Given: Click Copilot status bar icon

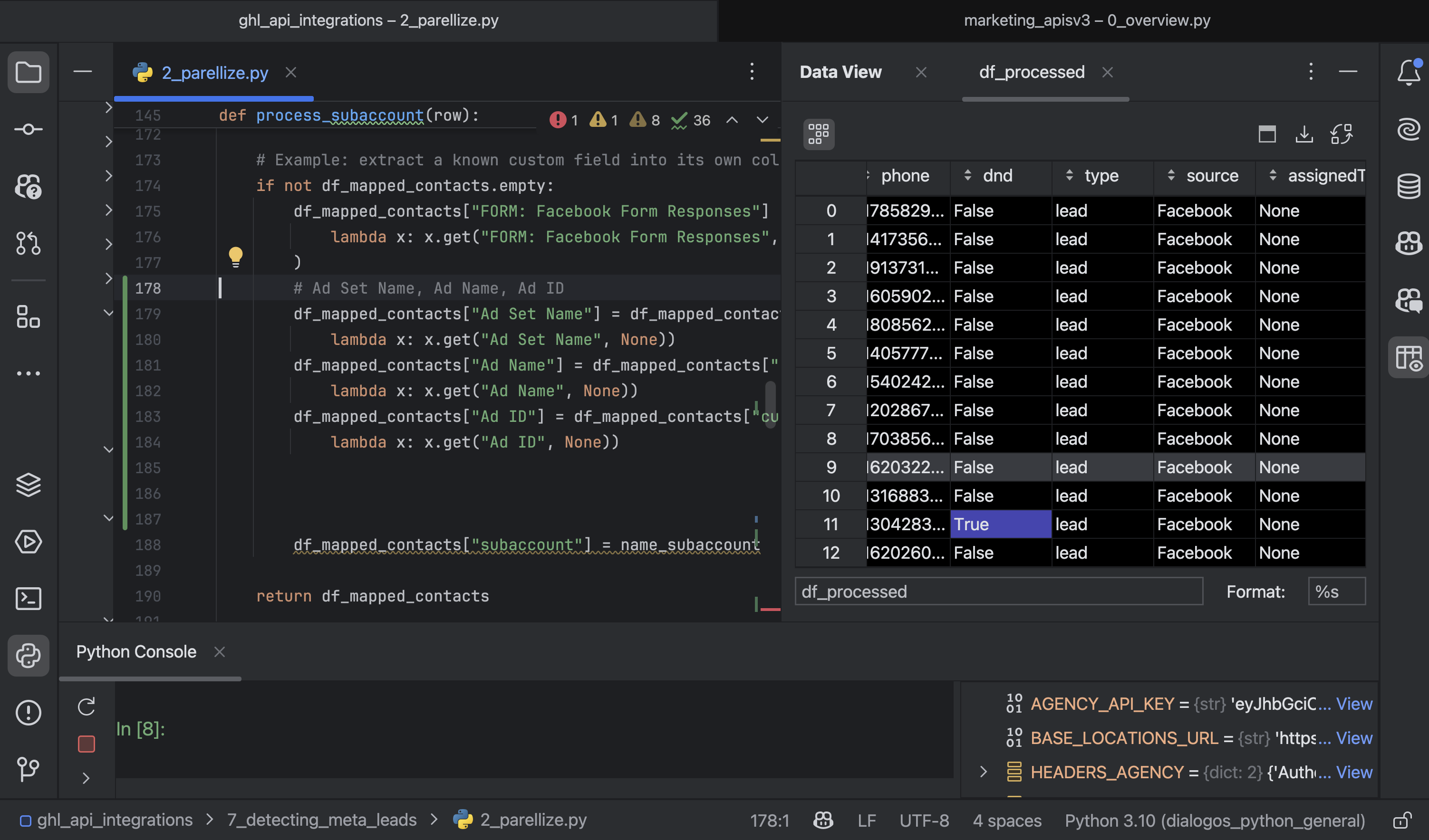Looking at the screenshot, I should 822,820.
